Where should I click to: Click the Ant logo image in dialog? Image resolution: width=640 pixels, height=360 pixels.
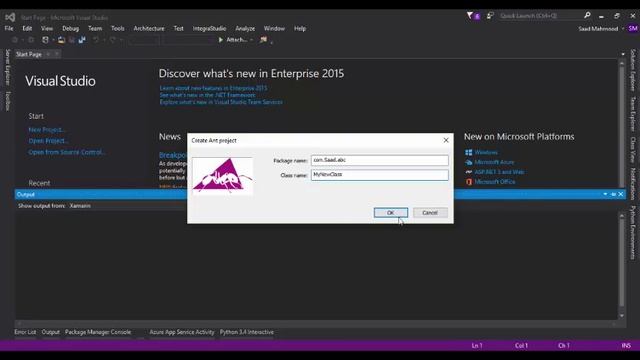coord(222,176)
